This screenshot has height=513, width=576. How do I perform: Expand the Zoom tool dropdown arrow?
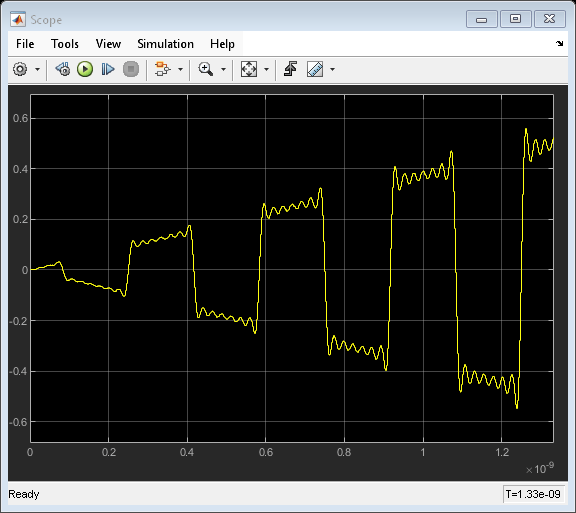pos(223,69)
